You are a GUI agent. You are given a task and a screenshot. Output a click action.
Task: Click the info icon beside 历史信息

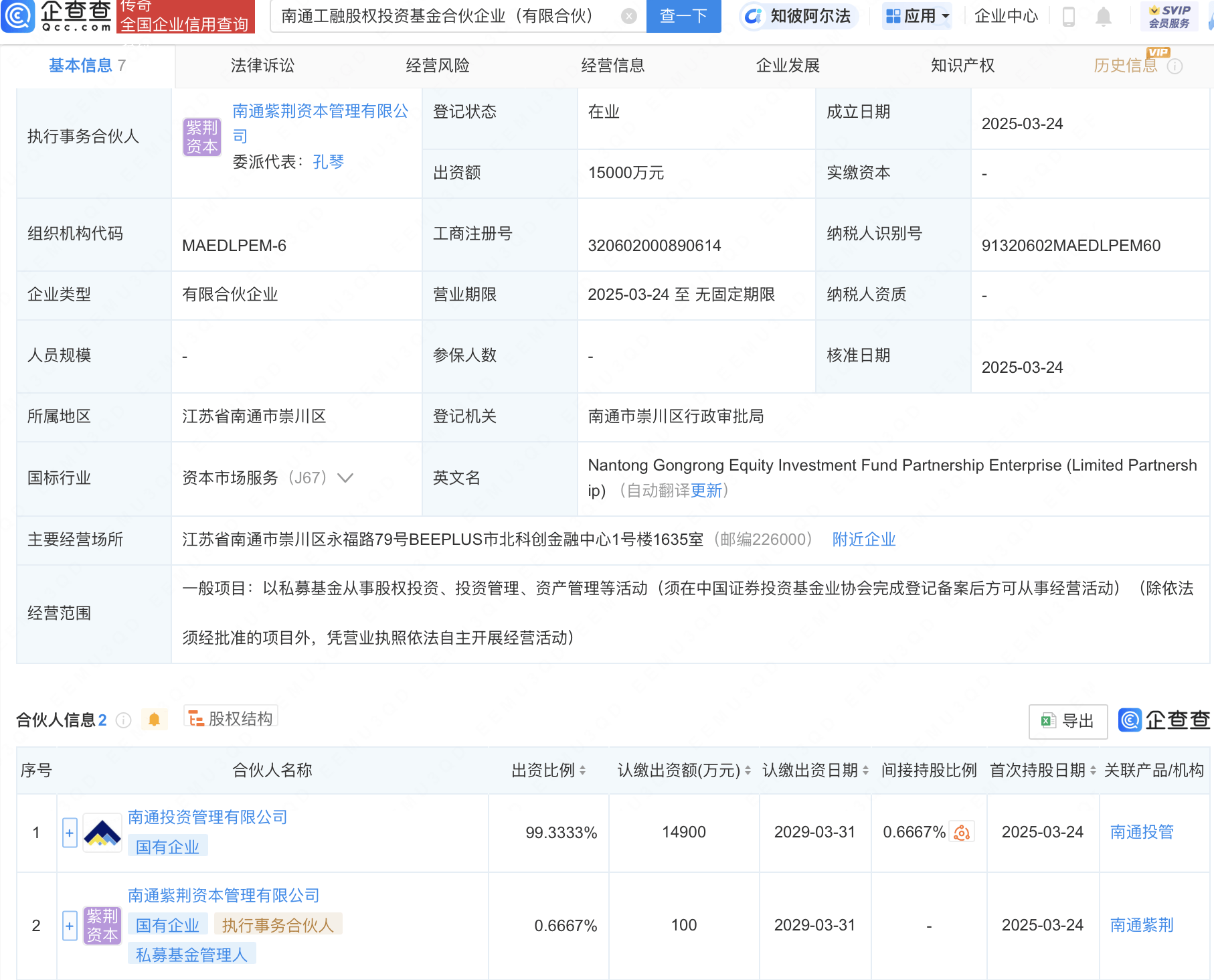[1175, 66]
